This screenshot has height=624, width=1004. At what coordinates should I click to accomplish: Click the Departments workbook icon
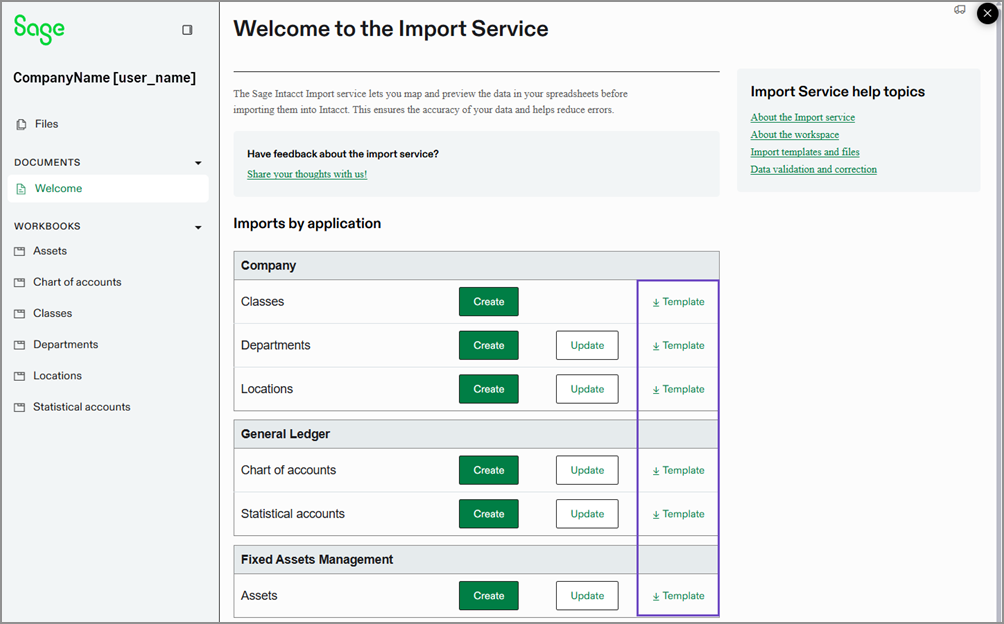19,344
